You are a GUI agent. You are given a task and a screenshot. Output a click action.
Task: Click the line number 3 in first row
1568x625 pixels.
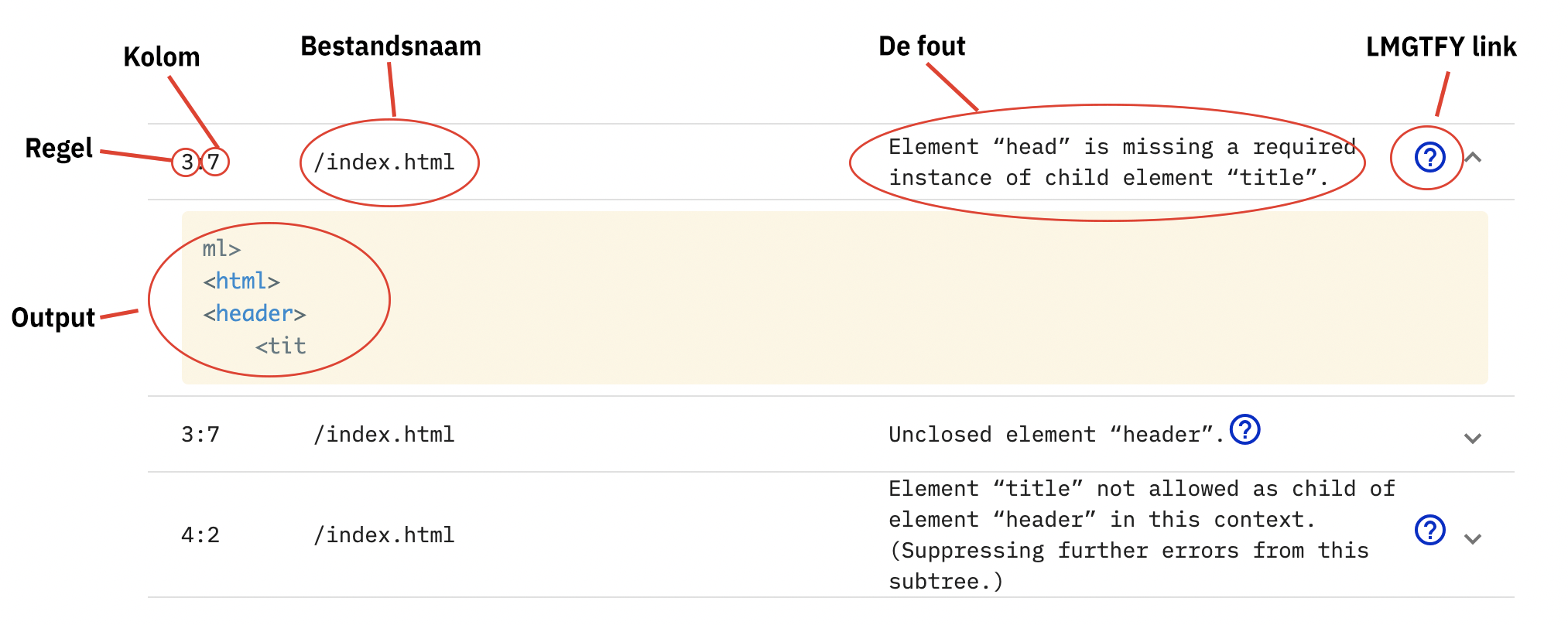coord(187,162)
